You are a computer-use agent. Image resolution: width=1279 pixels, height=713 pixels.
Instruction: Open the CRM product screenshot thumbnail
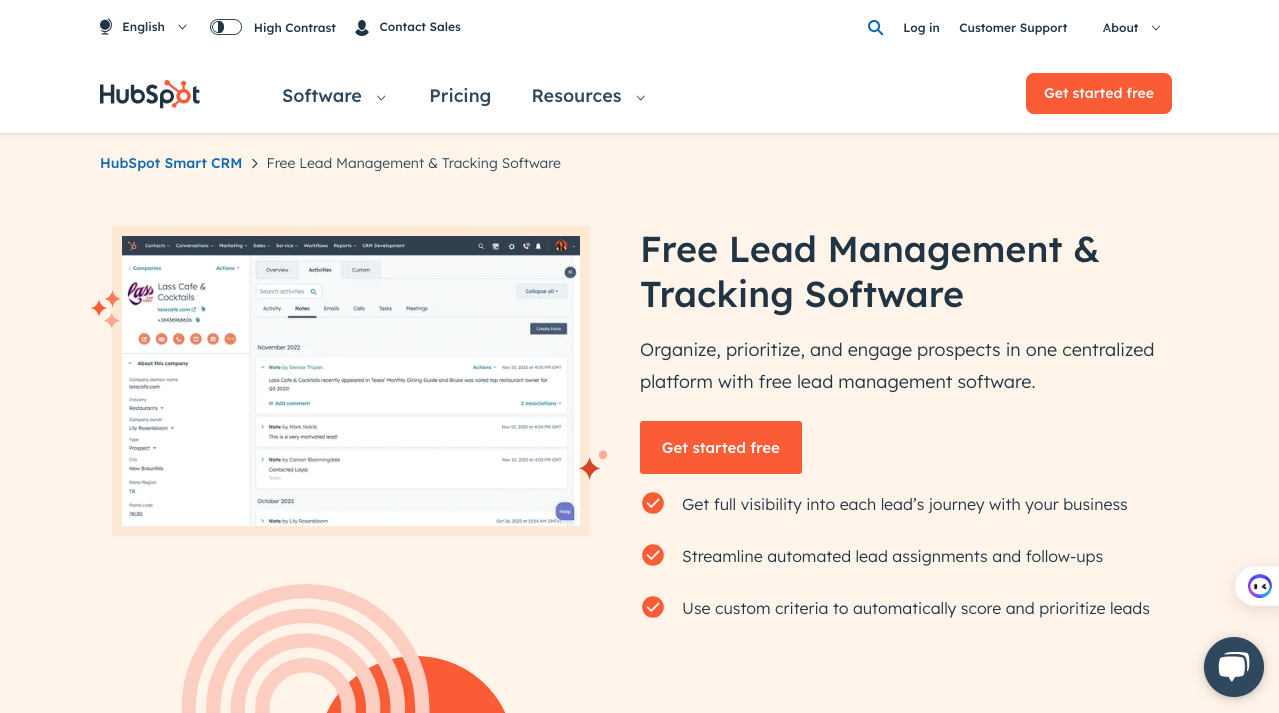point(351,381)
